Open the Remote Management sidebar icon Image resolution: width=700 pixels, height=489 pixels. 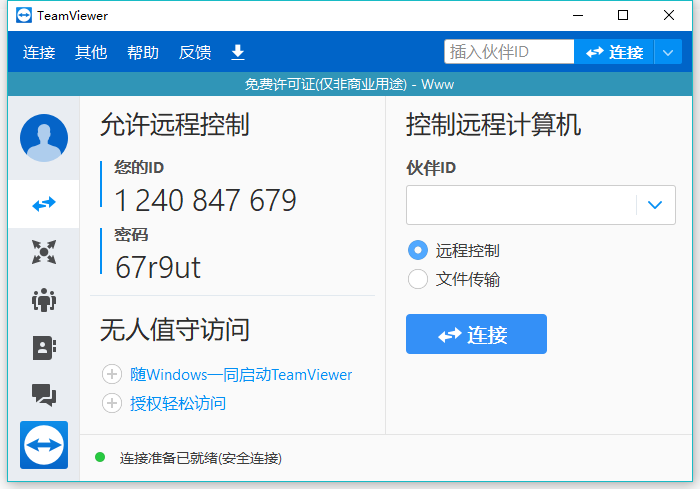coord(44,252)
